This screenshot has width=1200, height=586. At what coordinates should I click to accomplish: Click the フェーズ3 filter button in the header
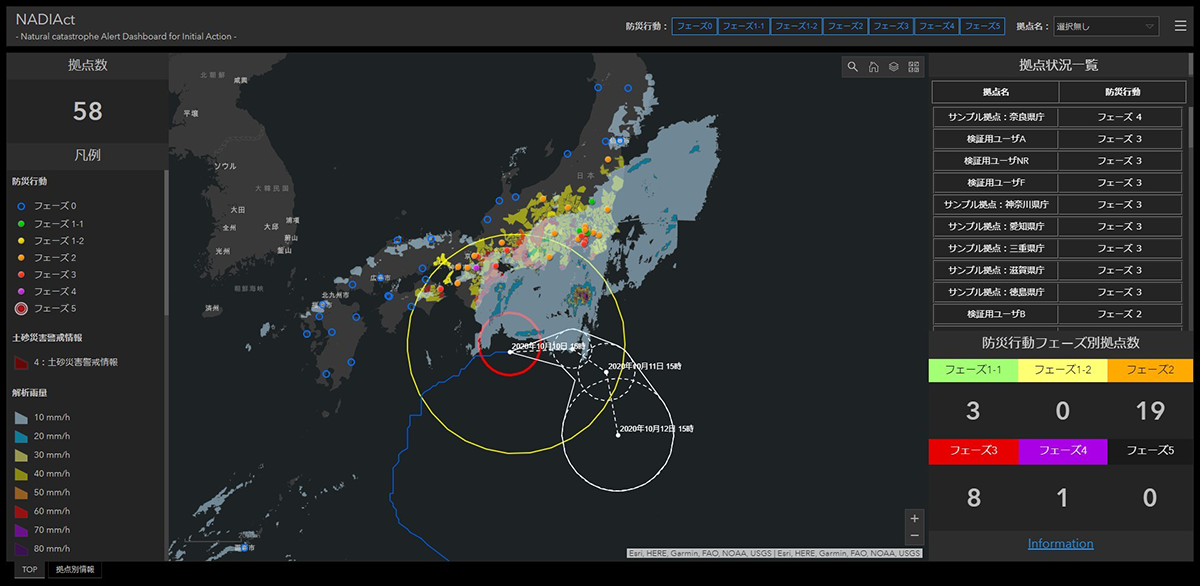click(891, 27)
